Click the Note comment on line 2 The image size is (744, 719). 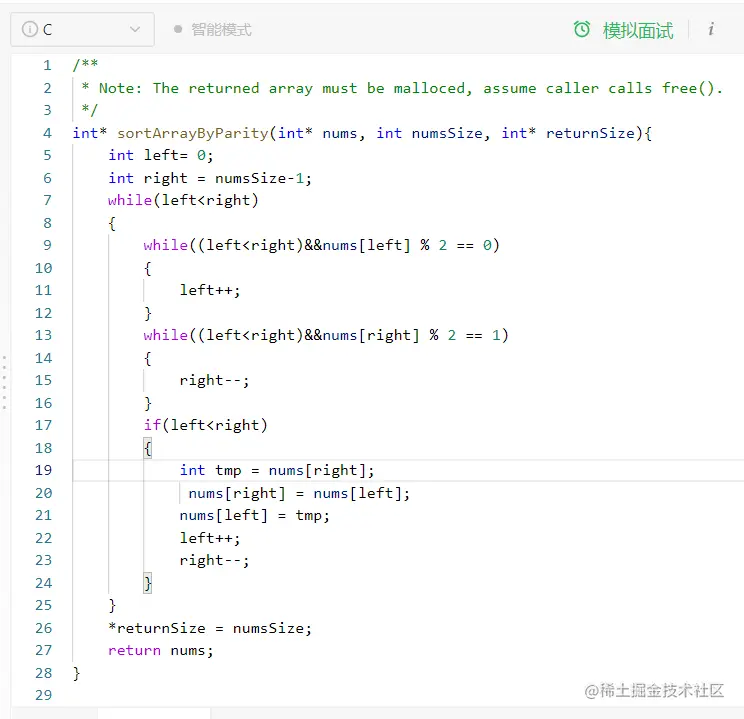point(402,88)
